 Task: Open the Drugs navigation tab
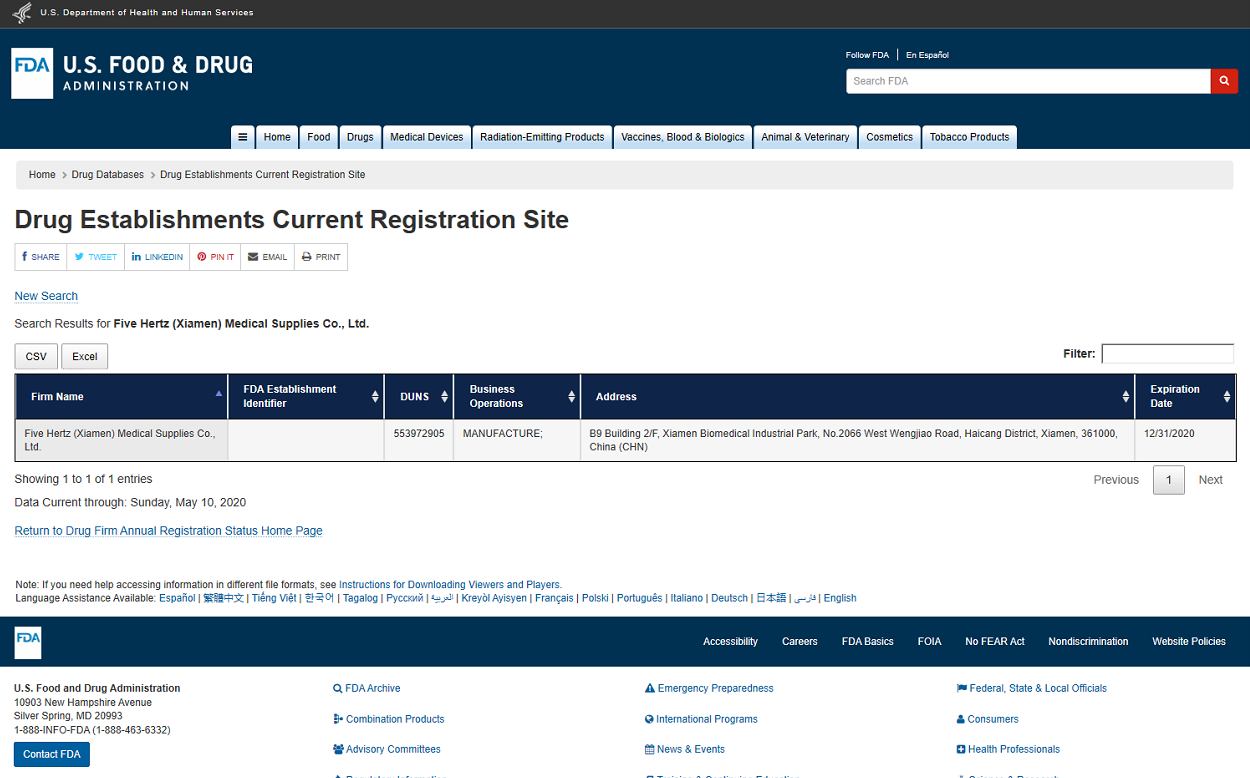360,137
